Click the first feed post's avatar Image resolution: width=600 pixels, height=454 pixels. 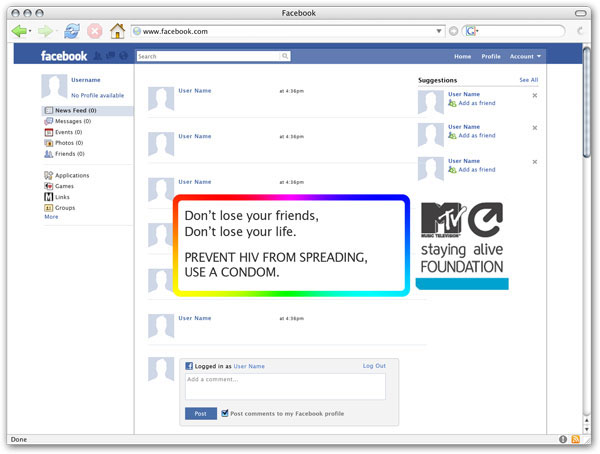161,99
